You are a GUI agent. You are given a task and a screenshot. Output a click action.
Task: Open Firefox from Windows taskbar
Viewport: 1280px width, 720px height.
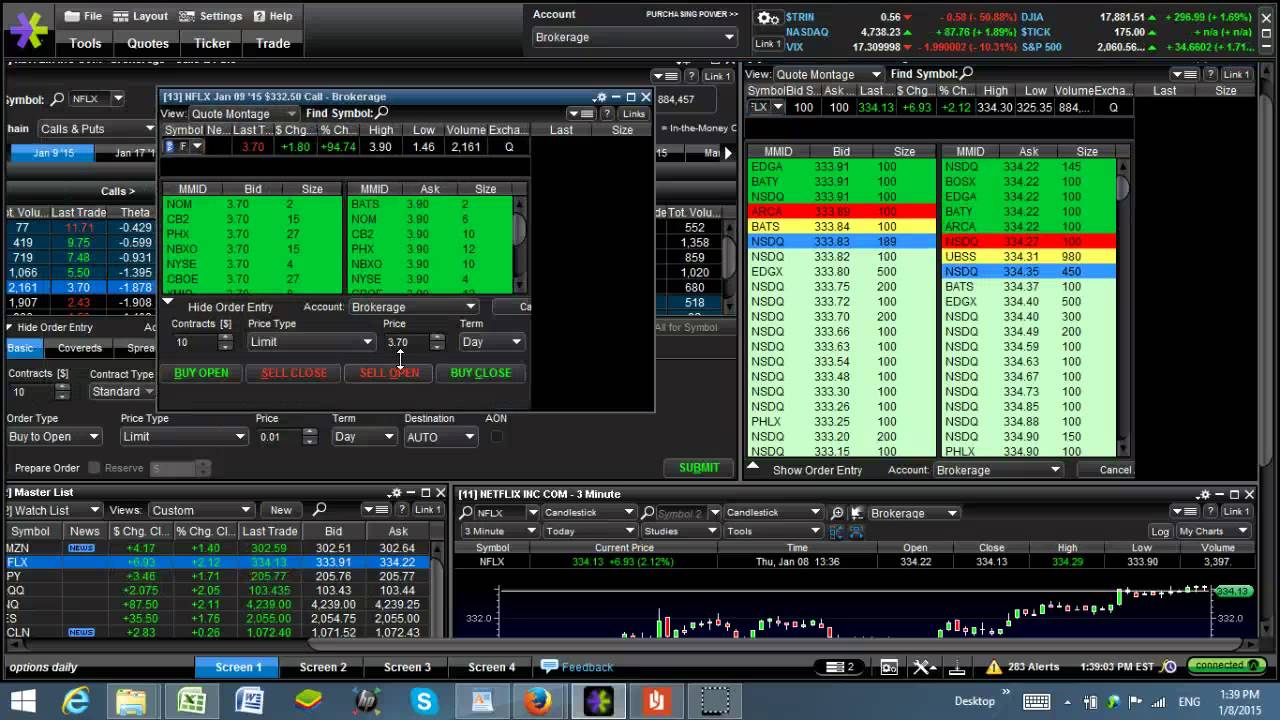point(538,701)
